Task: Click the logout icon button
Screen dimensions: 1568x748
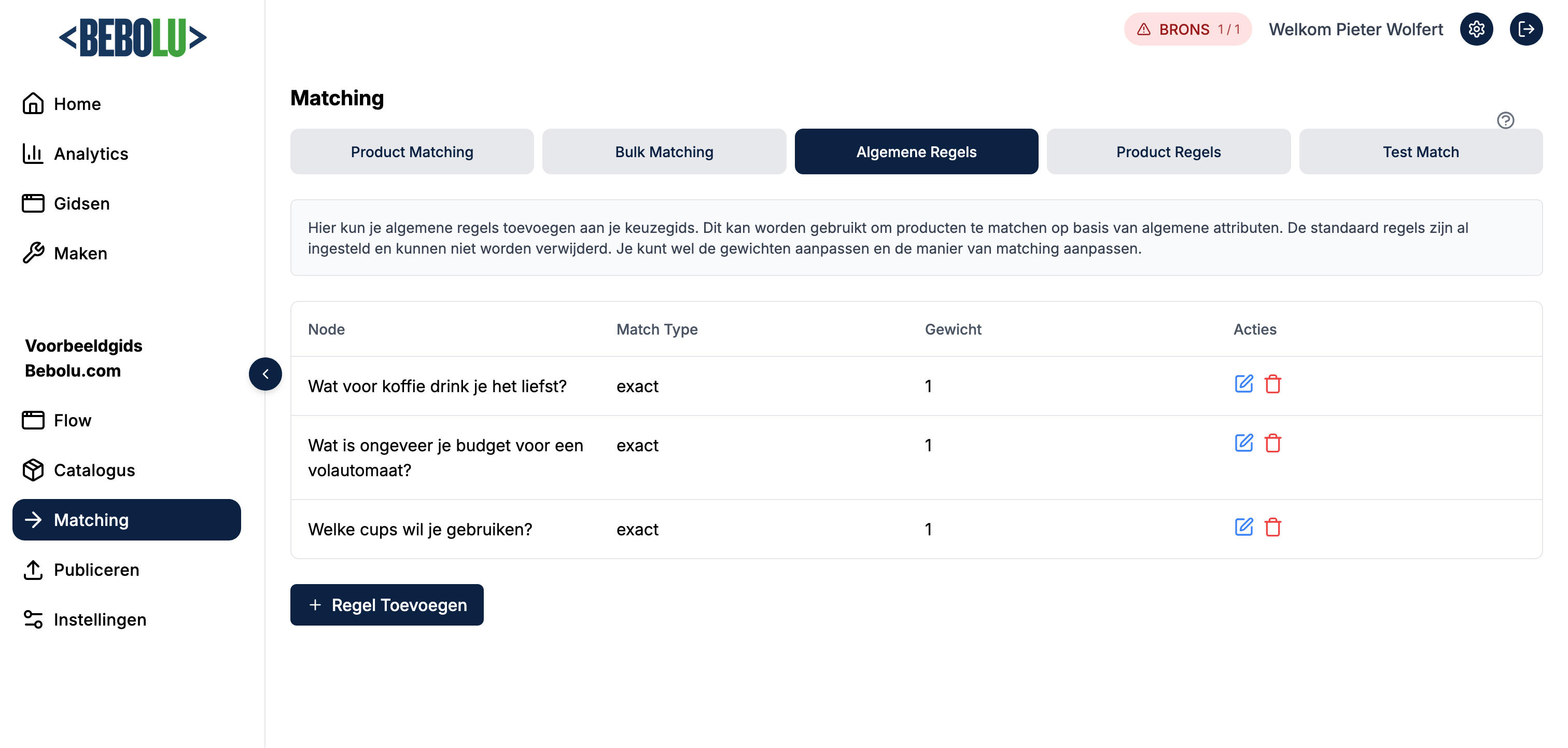Action: point(1525,29)
